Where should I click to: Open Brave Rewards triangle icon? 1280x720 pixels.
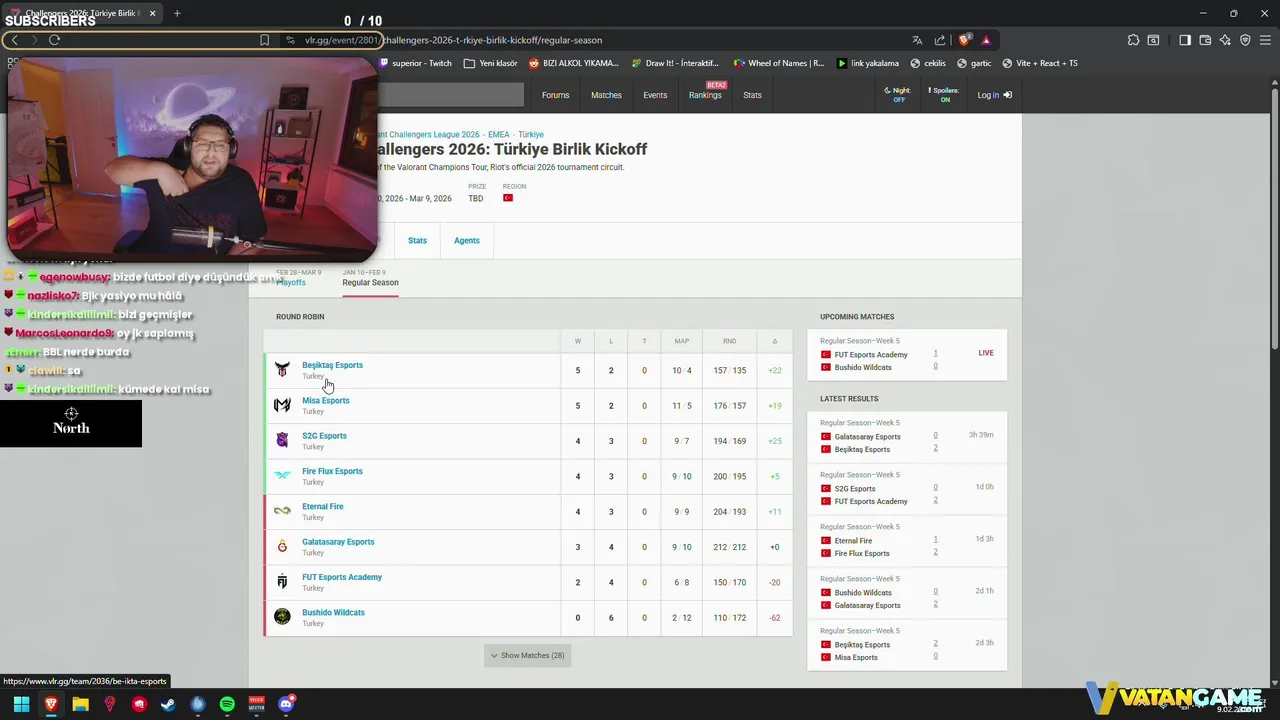coord(986,40)
